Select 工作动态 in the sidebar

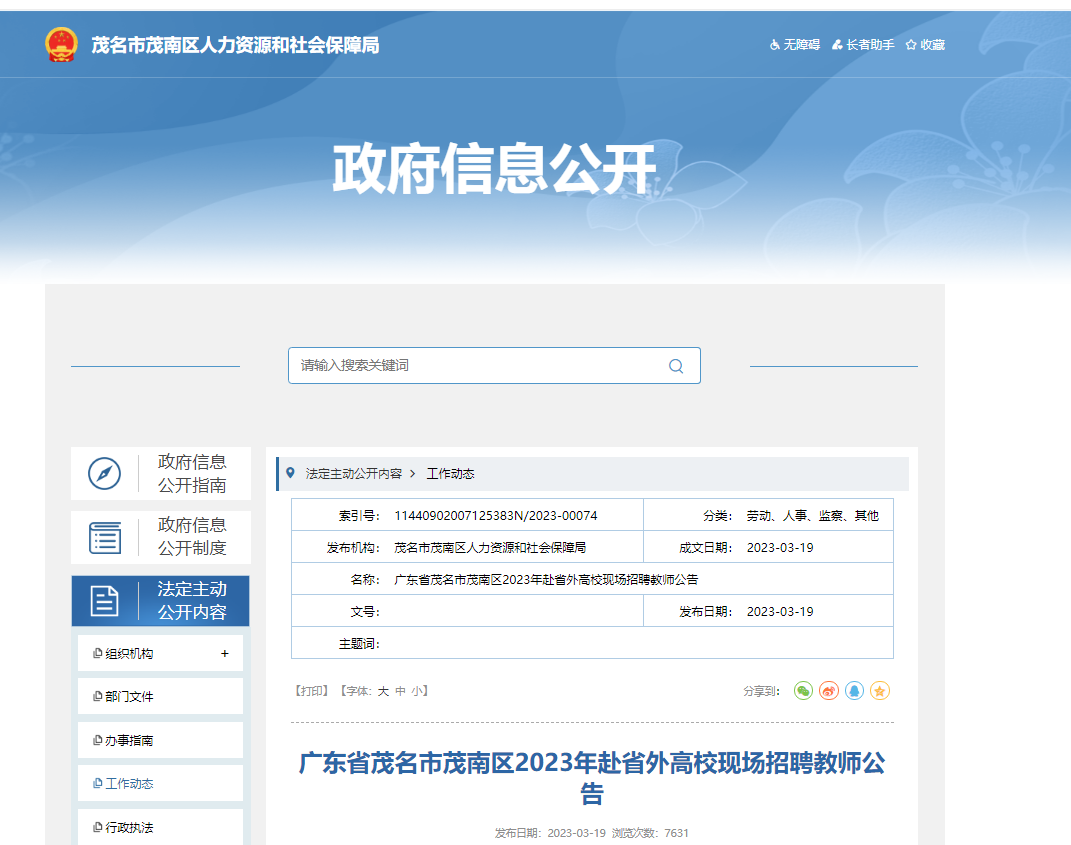(x=129, y=784)
